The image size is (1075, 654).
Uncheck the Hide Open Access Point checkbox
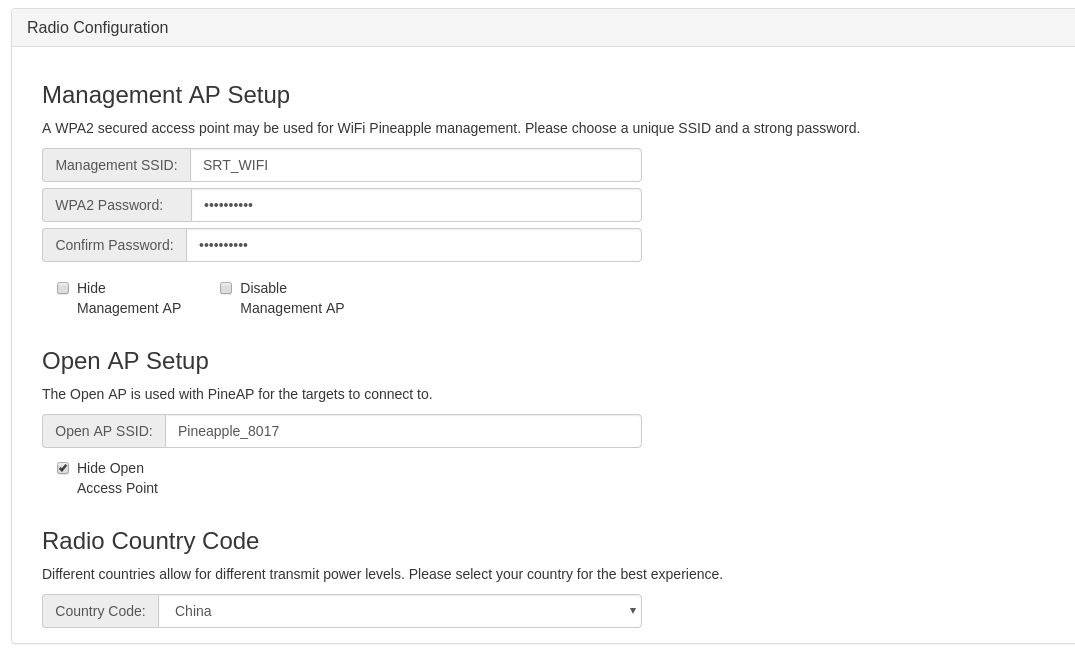63,468
